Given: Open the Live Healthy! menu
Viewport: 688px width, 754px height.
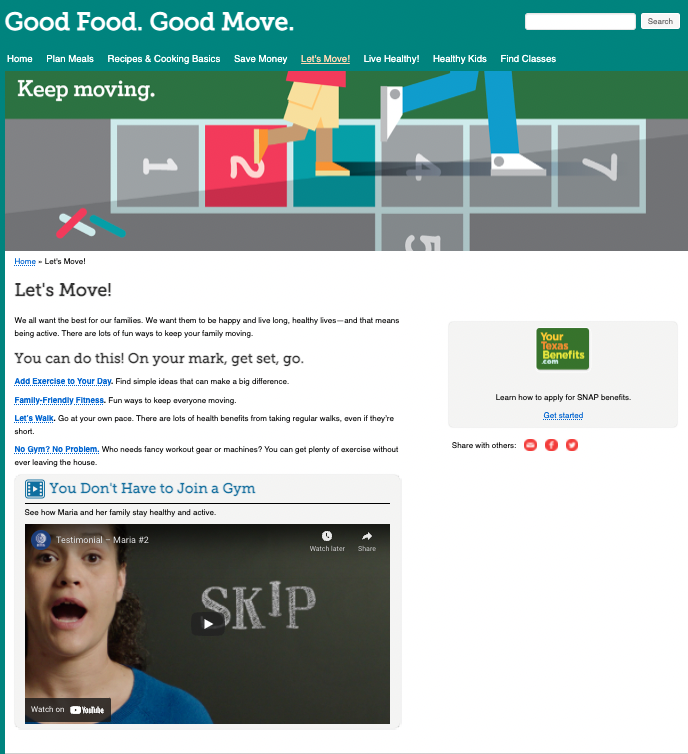Looking at the screenshot, I should (391, 59).
